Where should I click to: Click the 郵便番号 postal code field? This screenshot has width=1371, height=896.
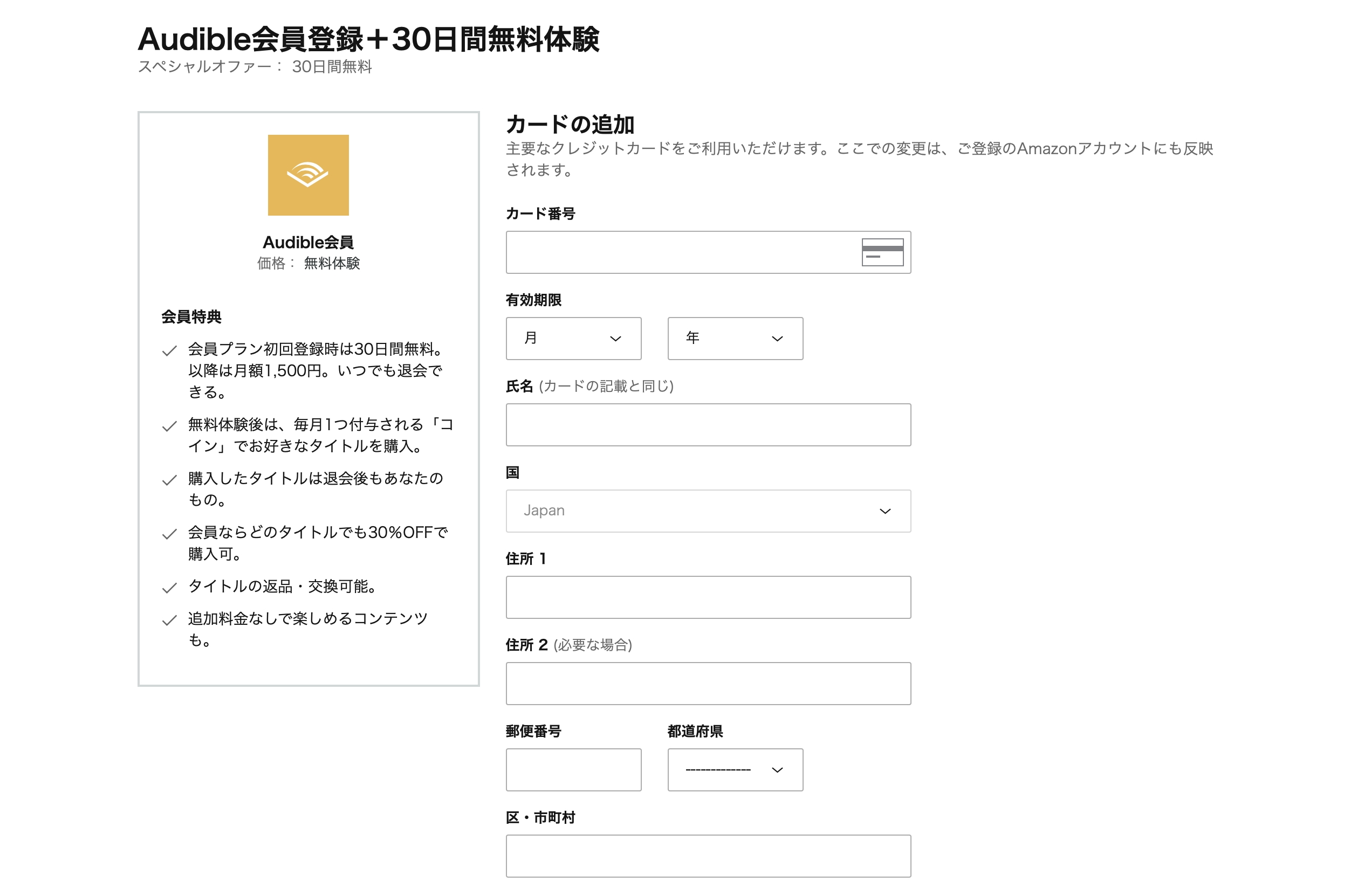(x=573, y=770)
